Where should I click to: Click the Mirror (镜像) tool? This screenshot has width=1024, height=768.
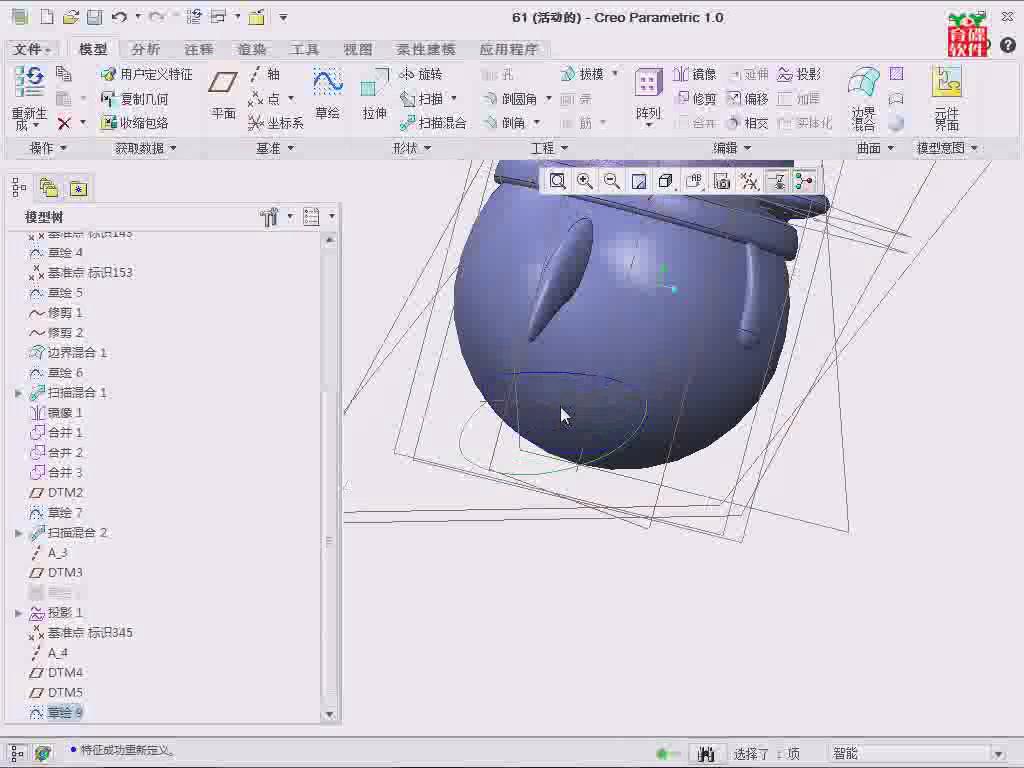pyautogui.click(x=695, y=74)
